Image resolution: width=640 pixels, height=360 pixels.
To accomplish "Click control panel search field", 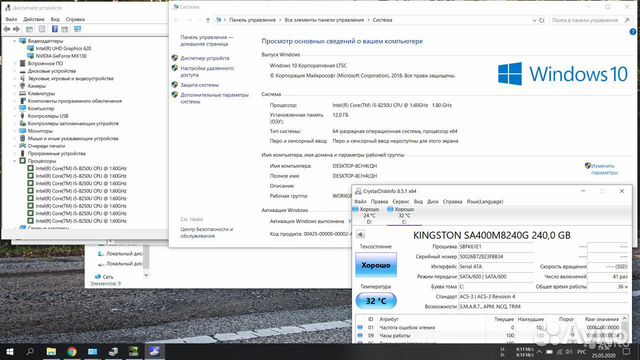I will click(585, 20).
